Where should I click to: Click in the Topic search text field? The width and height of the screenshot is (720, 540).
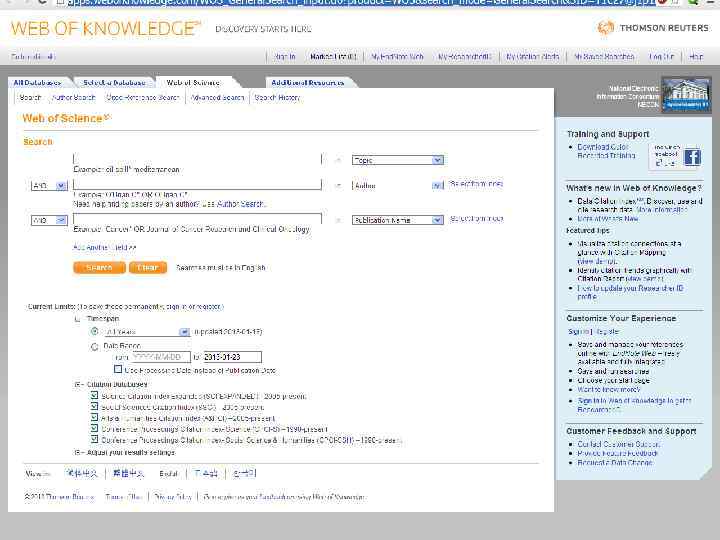tap(197, 159)
